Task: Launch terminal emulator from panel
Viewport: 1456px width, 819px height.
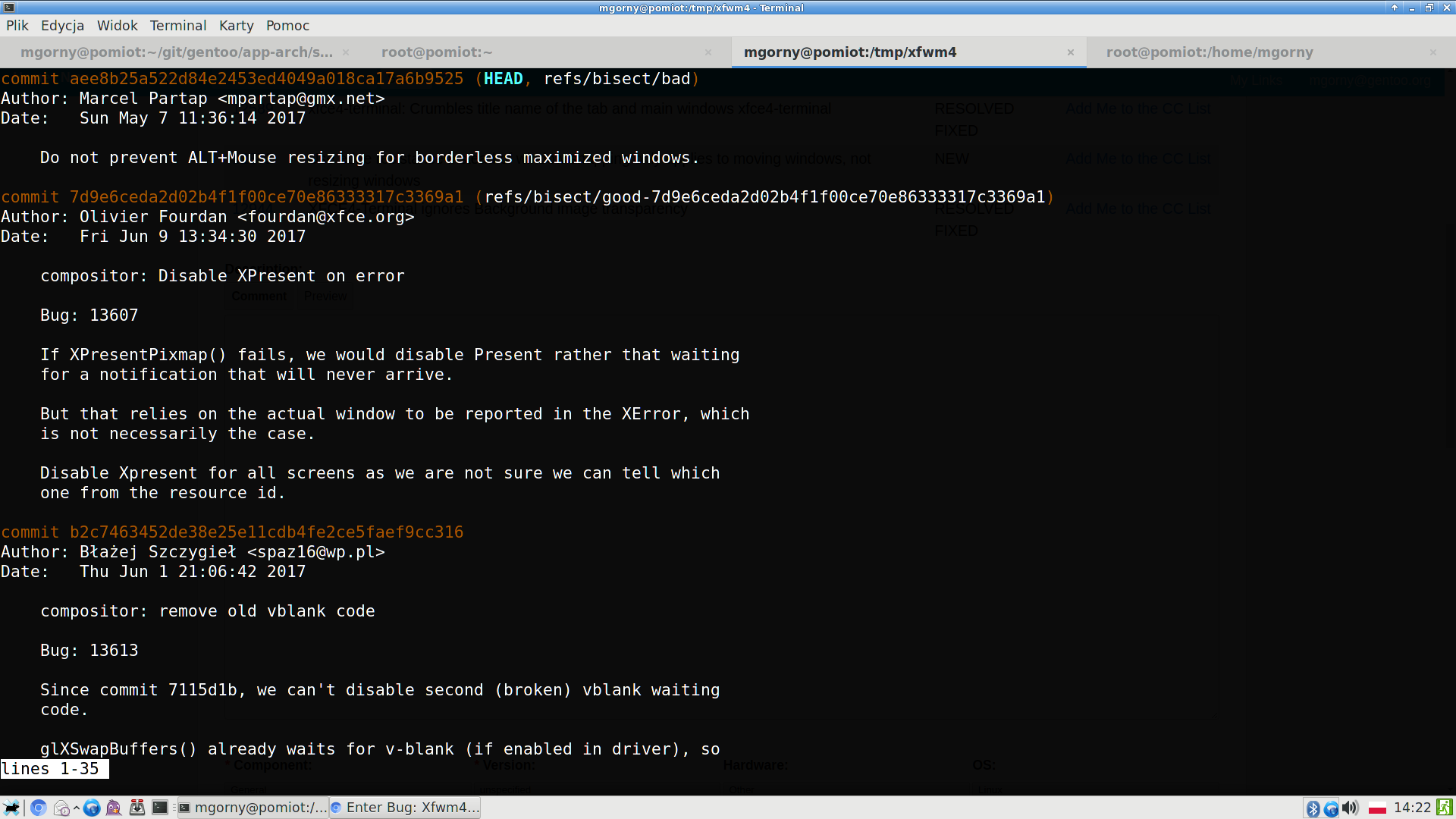Action: point(160,808)
